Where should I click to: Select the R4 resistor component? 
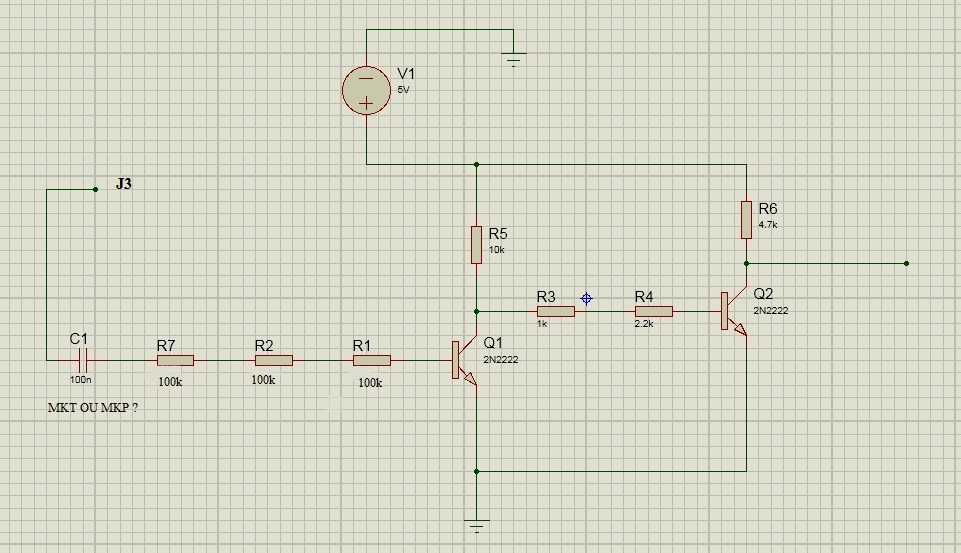(654, 311)
